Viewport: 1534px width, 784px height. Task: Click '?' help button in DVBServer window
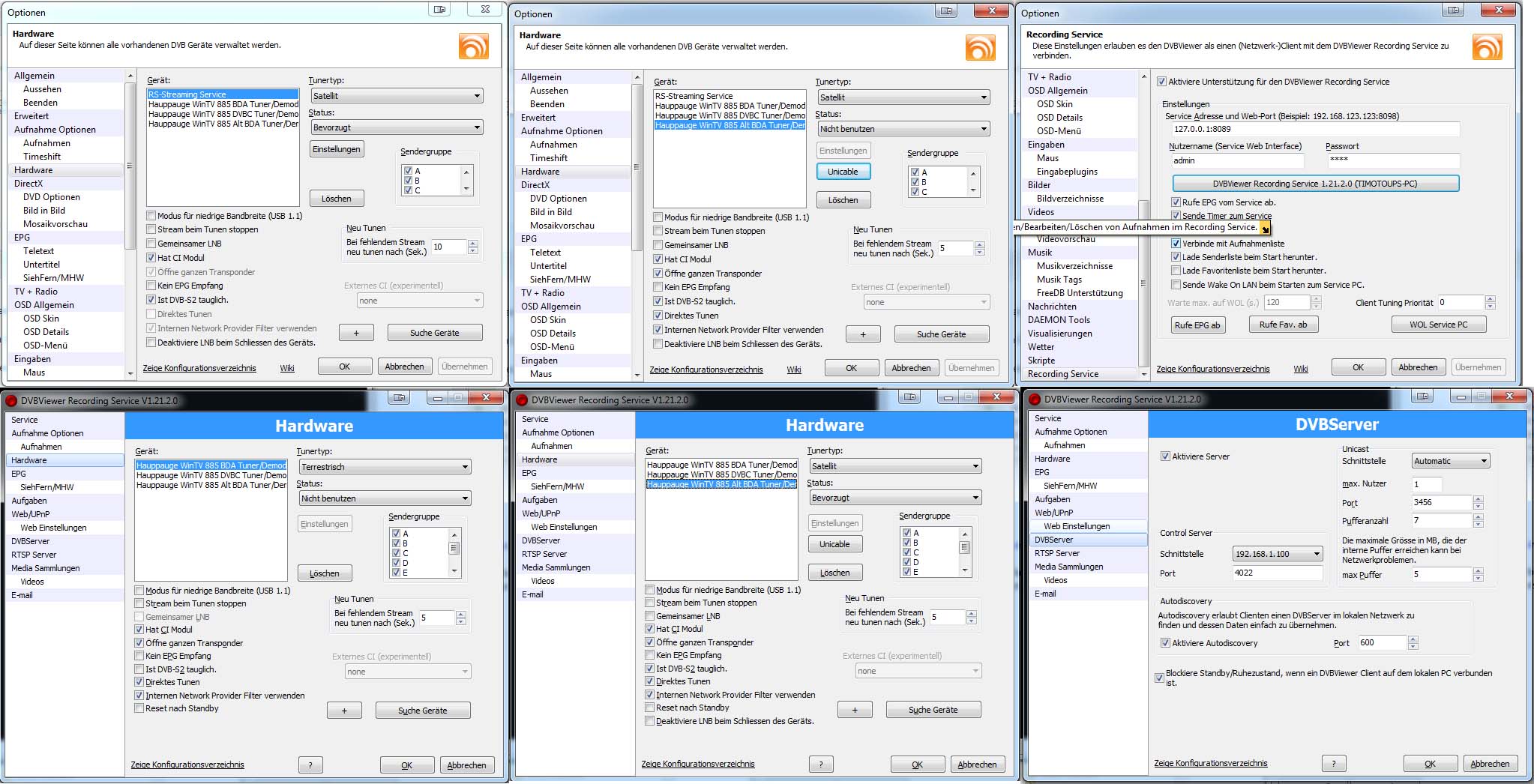tap(1333, 764)
